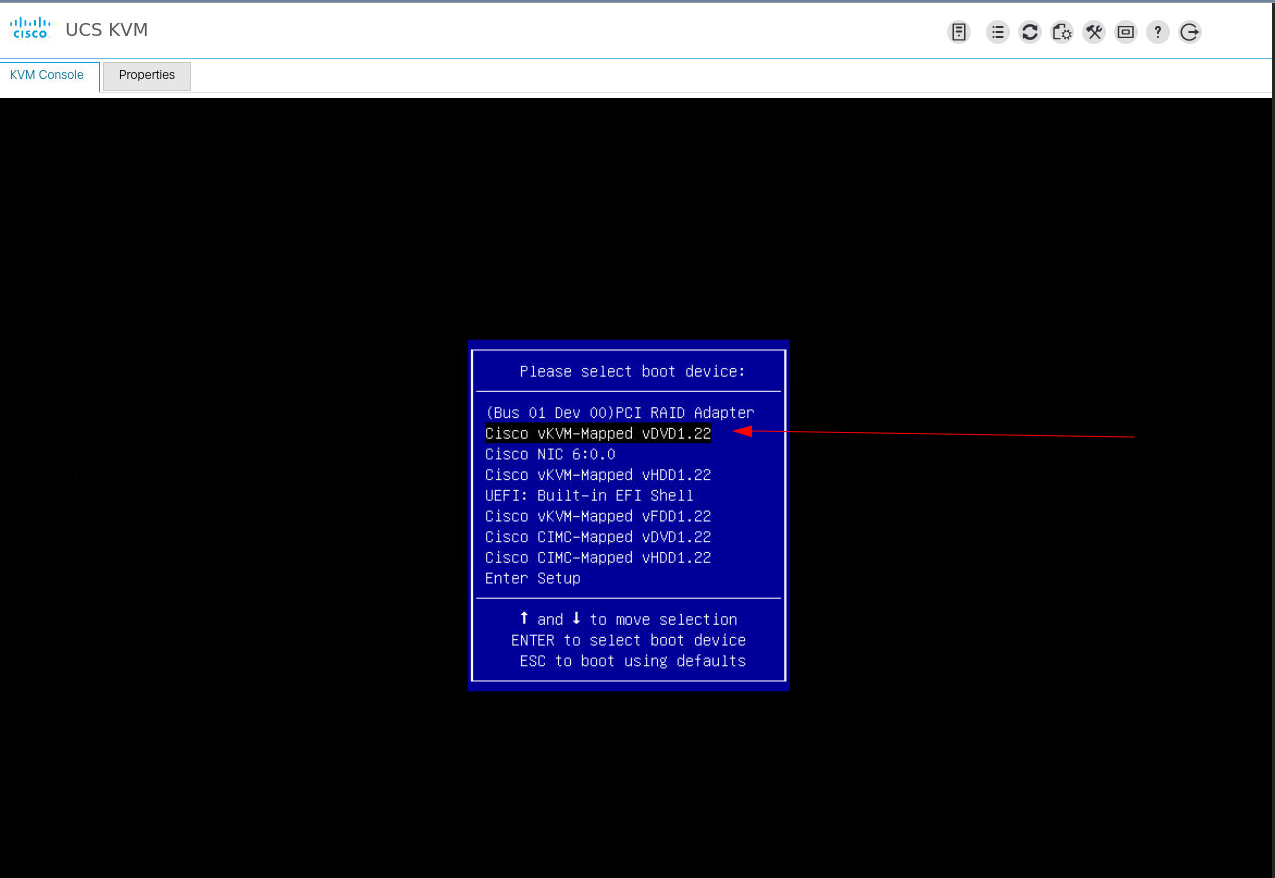Select UEFI: Built-in EFI Shell
The image size is (1275, 878).
[589, 496]
